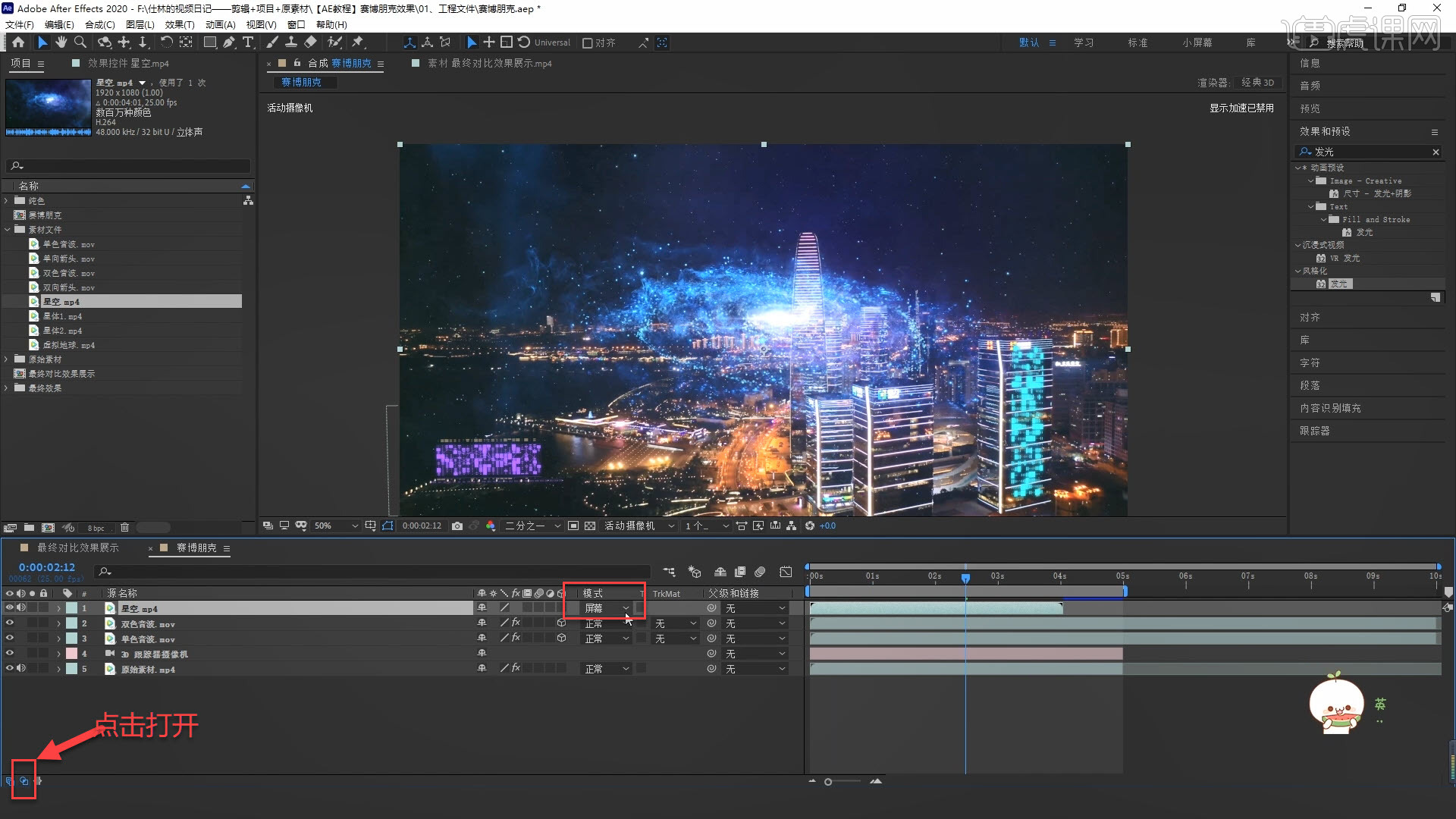The width and height of the screenshot is (1456, 819).
Task: Click the Home icon in toolbar
Action: (18, 42)
